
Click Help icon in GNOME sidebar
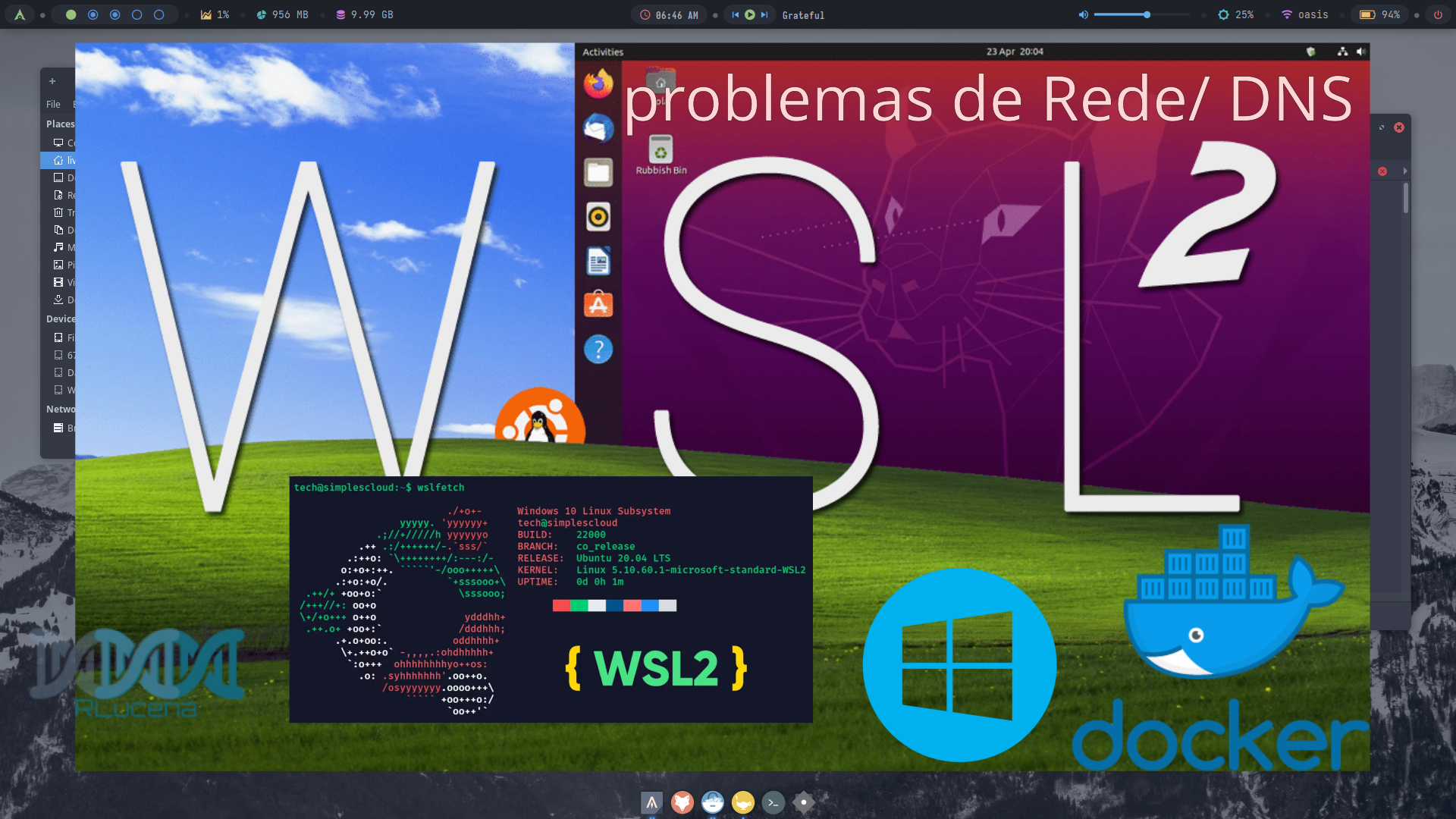coord(598,349)
